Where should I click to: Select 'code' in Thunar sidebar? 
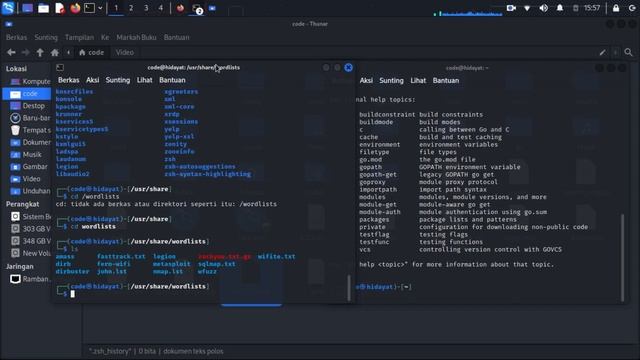tap(27, 93)
